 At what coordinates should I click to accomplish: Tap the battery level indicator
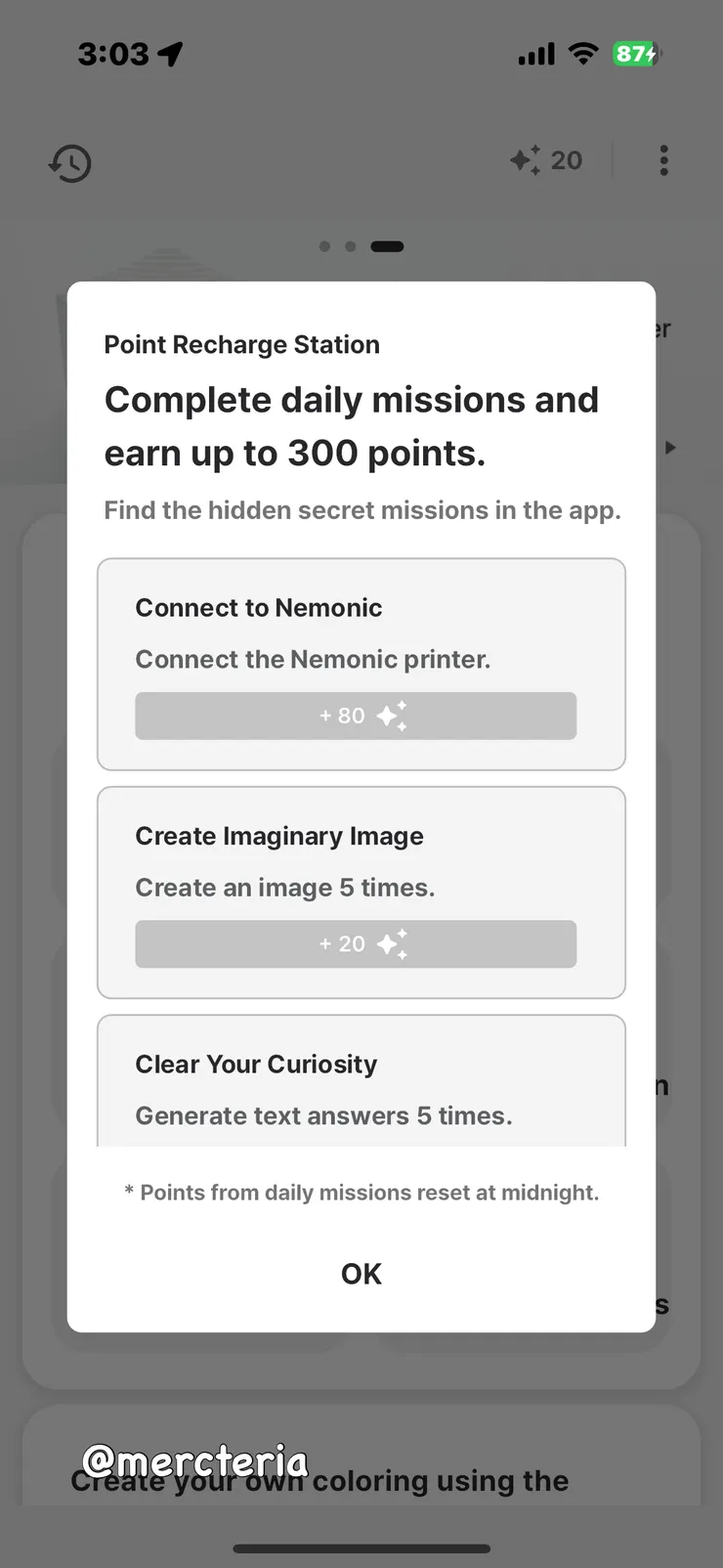[x=636, y=54]
